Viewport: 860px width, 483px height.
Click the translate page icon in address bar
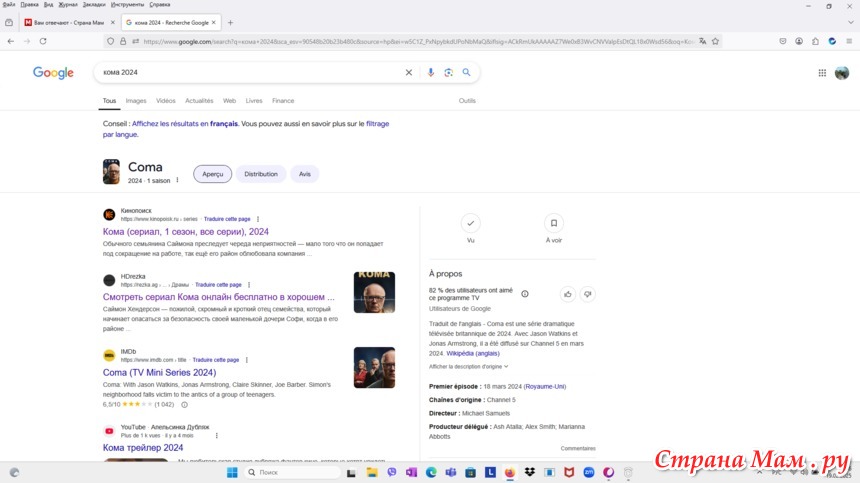(x=703, y=41)
